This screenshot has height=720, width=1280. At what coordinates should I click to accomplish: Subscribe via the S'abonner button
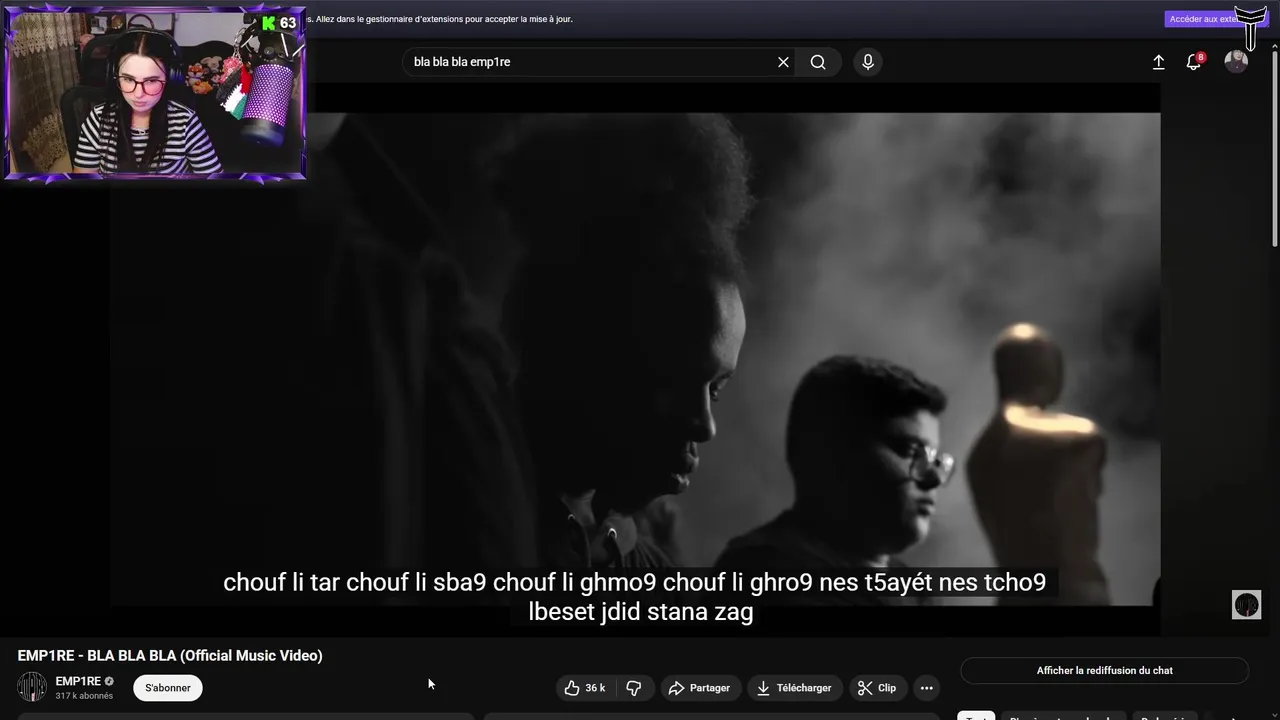pyautogui.click(x=168, y=688)
